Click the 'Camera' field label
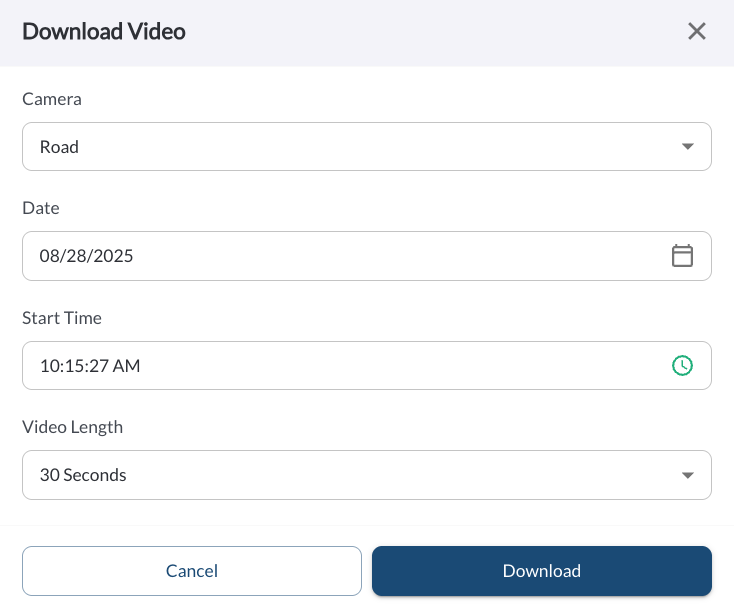734x614 pixels. coord(52,99)
